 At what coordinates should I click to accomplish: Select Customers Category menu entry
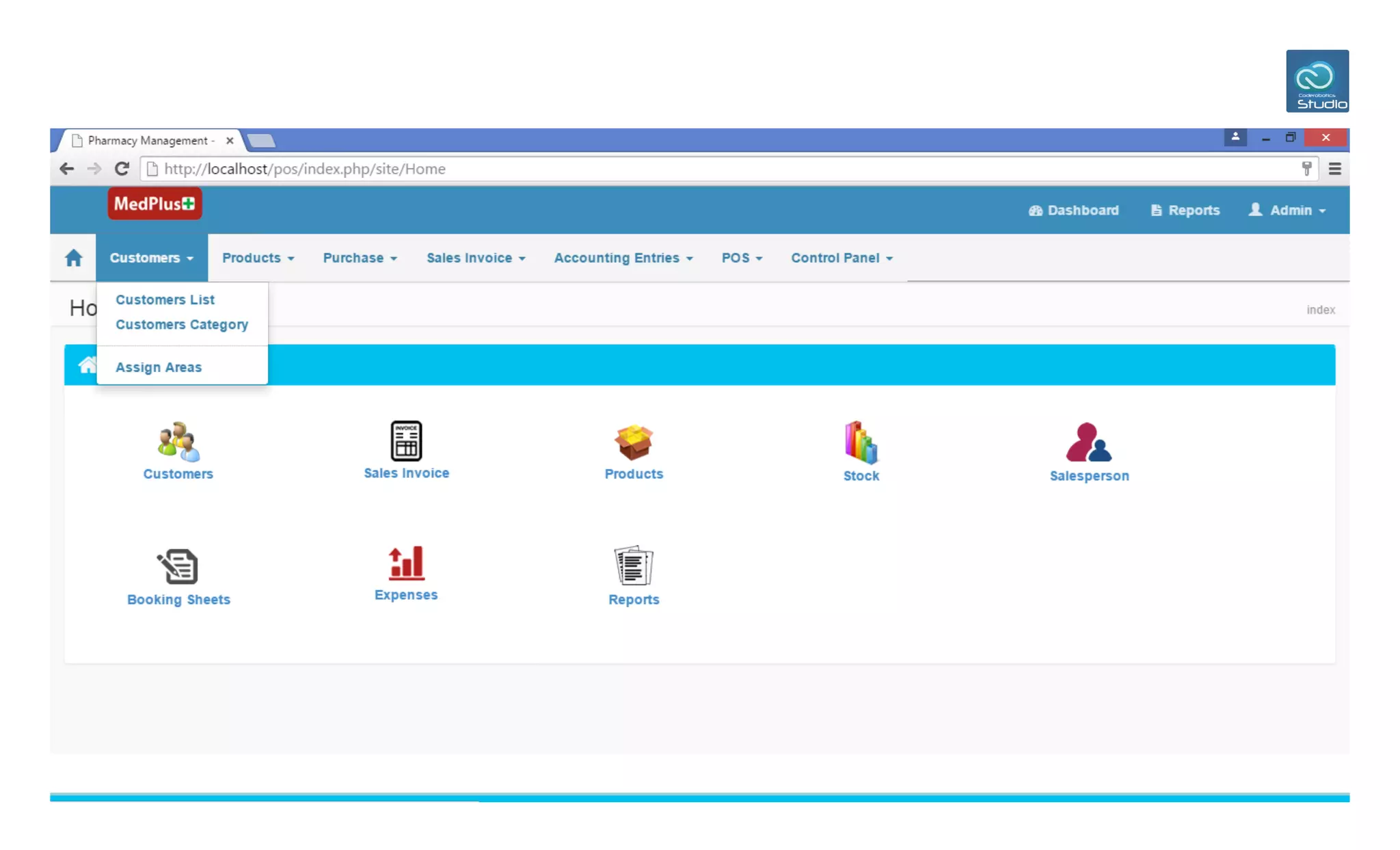(x=182, y=325)
